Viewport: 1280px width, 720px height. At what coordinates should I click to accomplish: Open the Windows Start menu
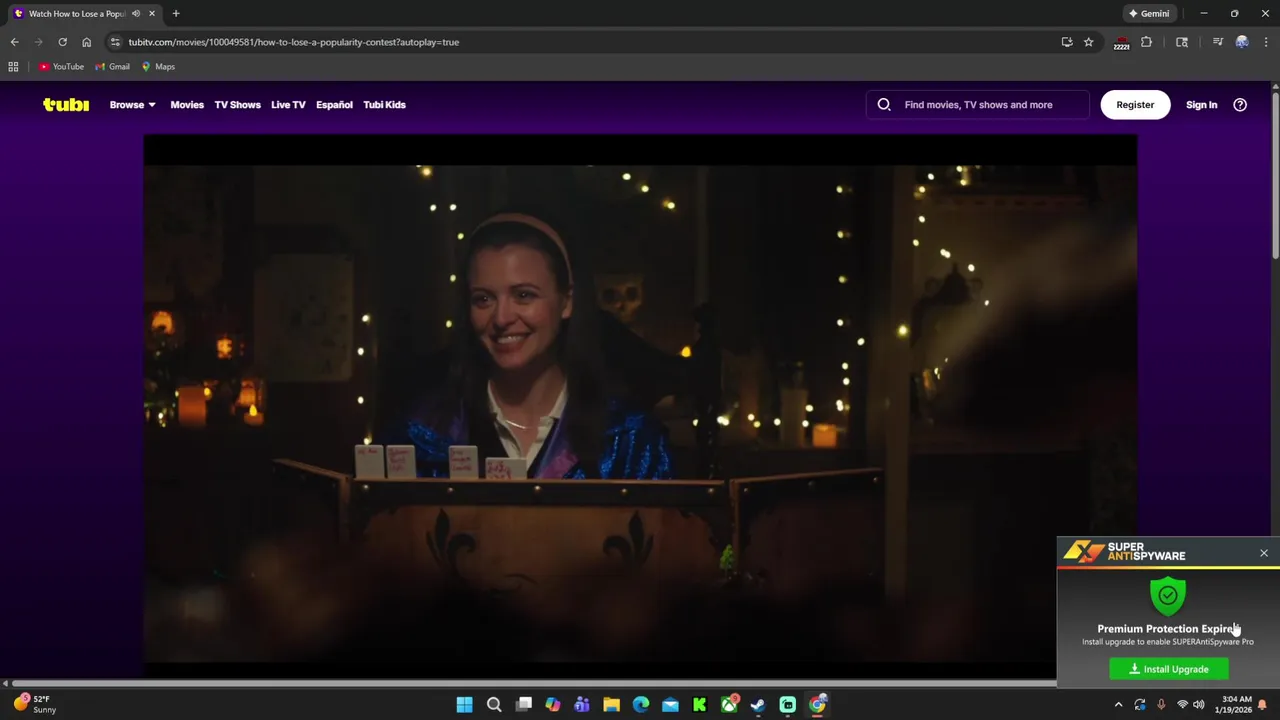(x=464, y=705)
